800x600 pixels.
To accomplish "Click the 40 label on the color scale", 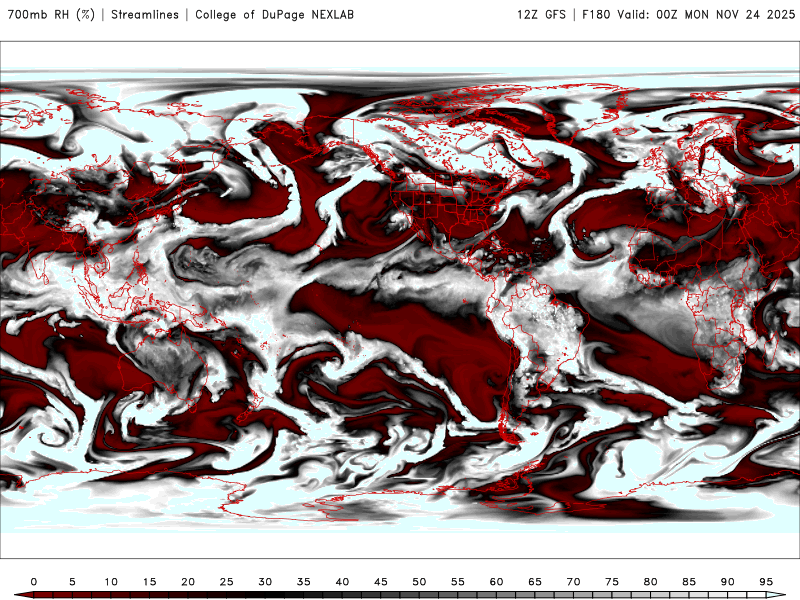I will [342, 582].
